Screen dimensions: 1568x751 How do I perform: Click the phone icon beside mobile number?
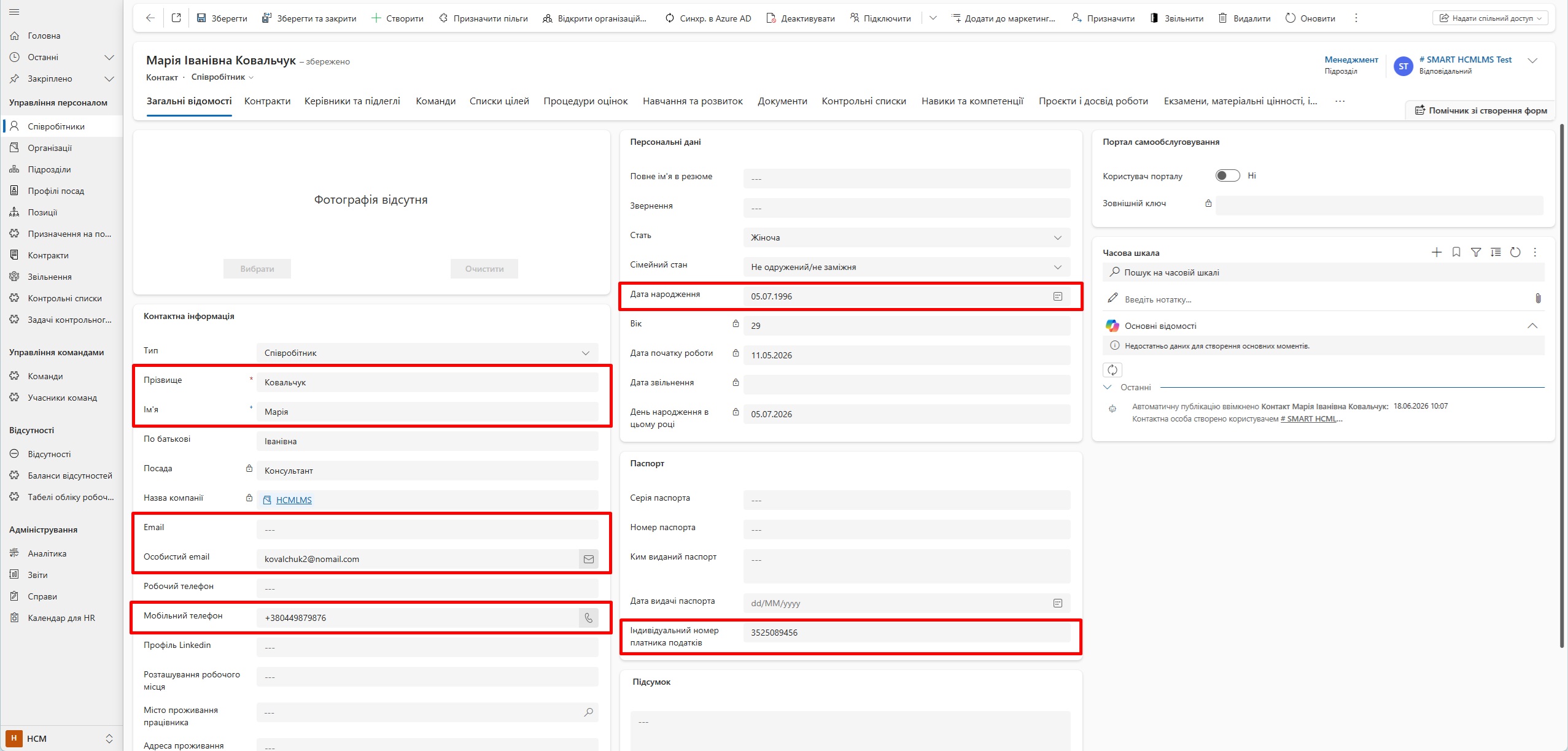589,618
